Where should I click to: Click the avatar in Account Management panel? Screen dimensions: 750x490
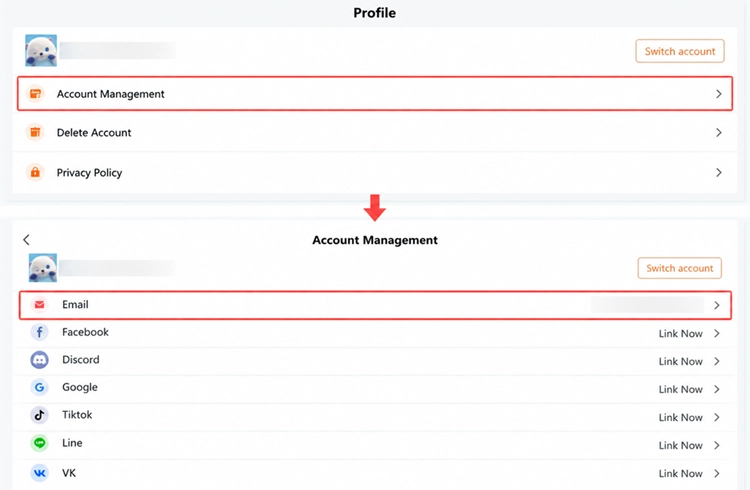(43, 268)
